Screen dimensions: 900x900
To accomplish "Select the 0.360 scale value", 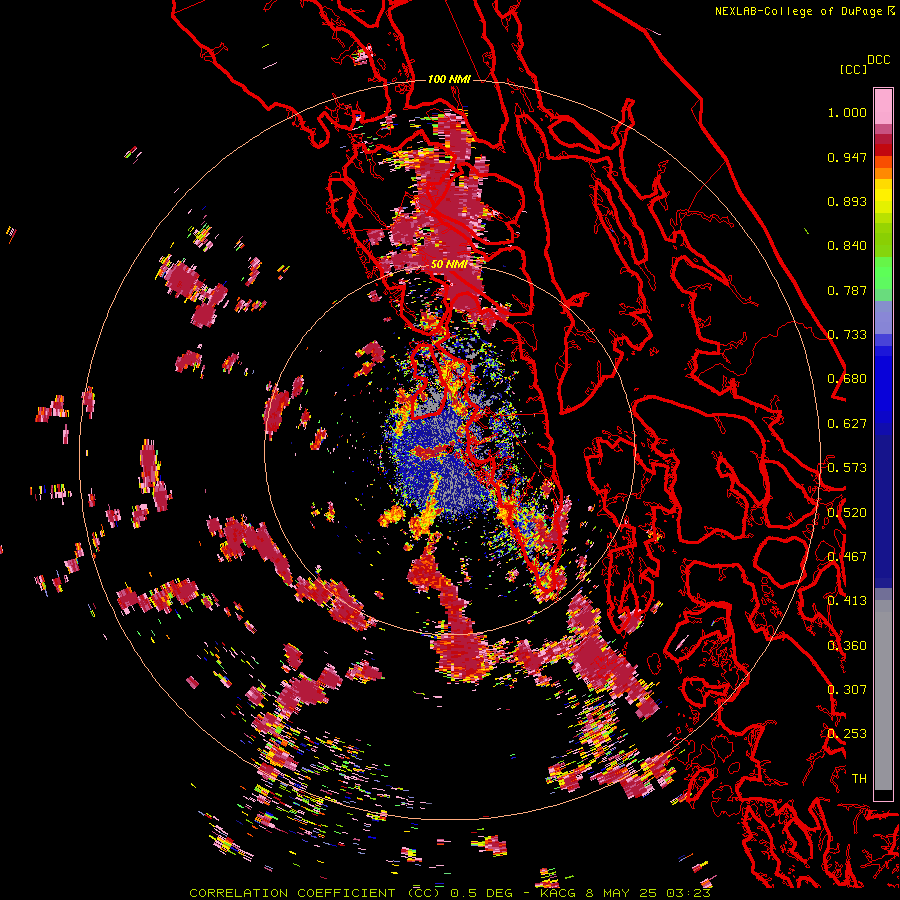I will pos(847,646).
